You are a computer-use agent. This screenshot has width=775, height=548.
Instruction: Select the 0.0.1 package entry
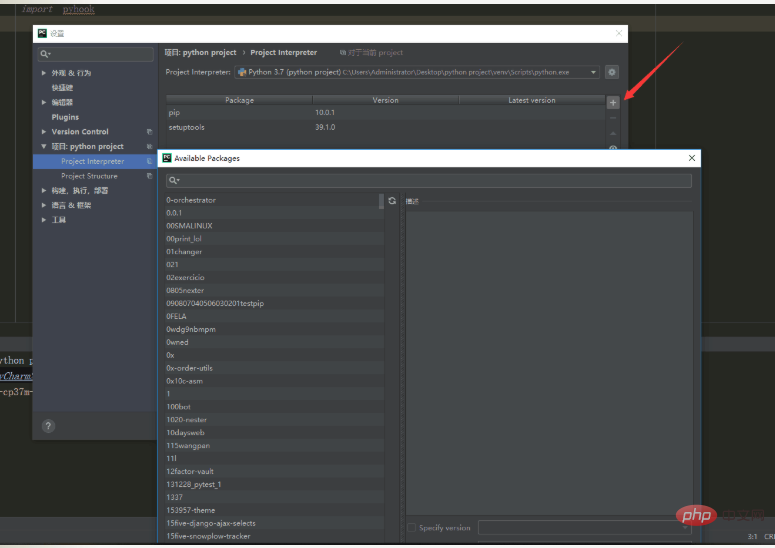pos(274,213)
